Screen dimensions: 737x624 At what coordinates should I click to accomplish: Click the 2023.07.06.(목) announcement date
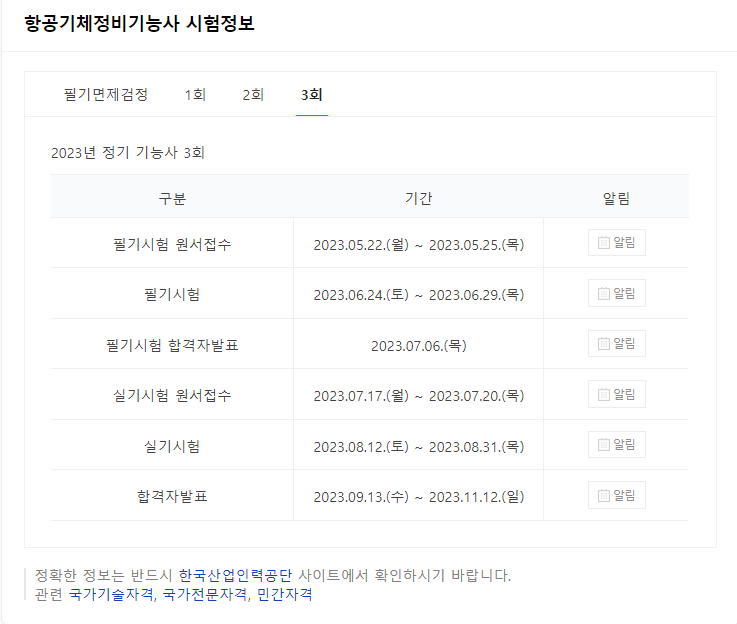point(418,346)
